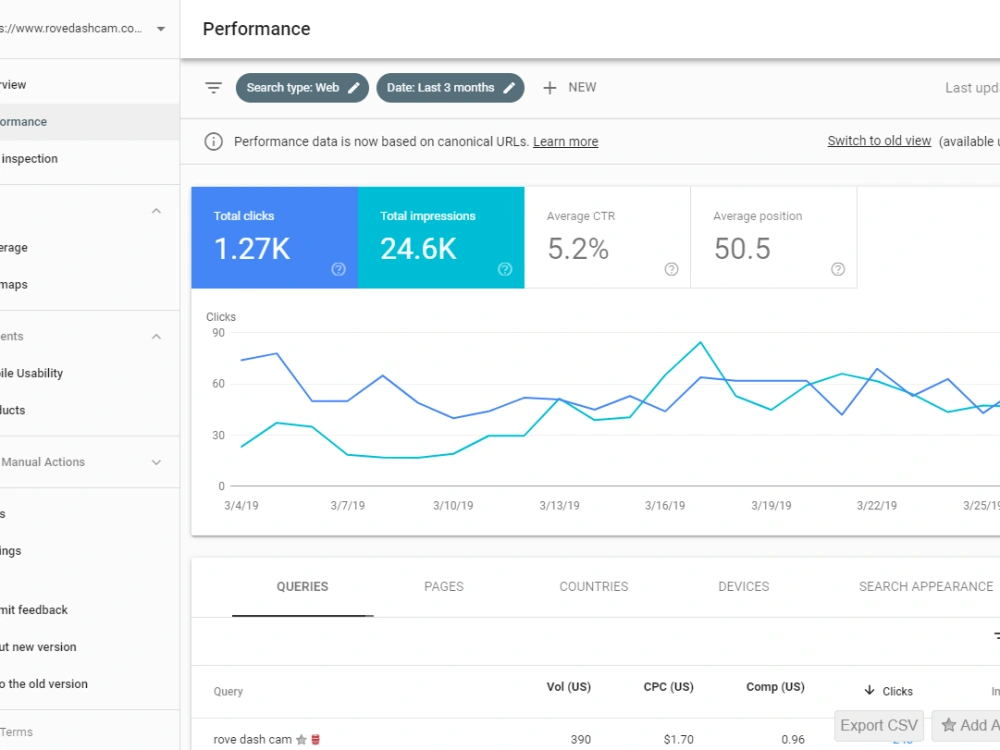Image resolution: width=1000 pixels, height=750 pixels.
Task: Sort by the Comp (US) column header
Action: pyautogui.click(x=775, y=687)
